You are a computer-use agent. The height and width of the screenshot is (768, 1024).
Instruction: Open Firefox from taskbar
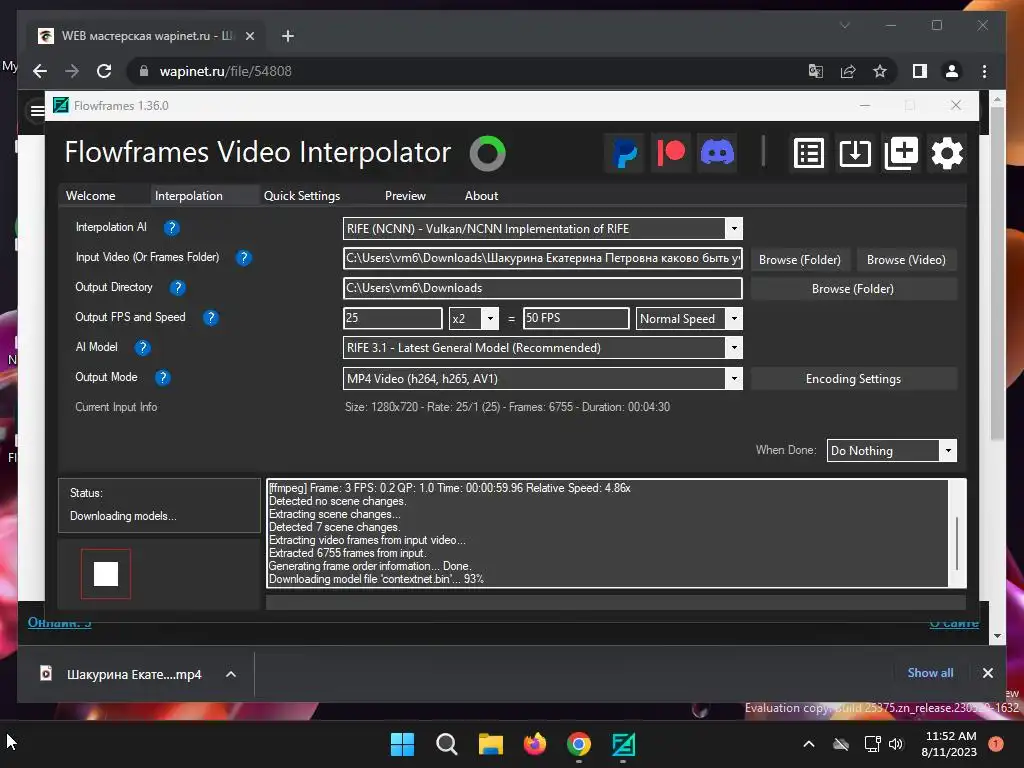click(x=535, y=744)
